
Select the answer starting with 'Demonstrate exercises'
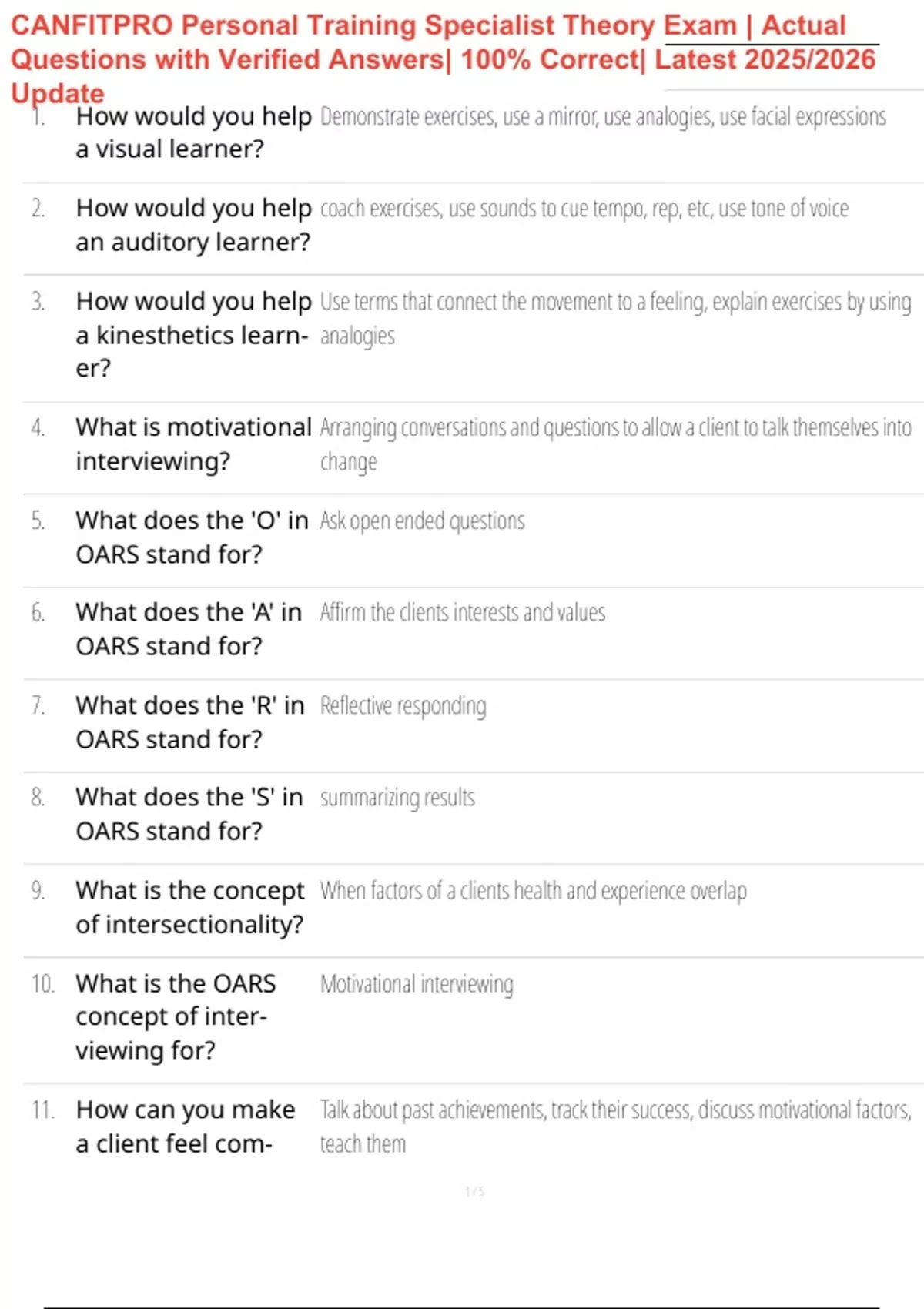coord(603,117)
